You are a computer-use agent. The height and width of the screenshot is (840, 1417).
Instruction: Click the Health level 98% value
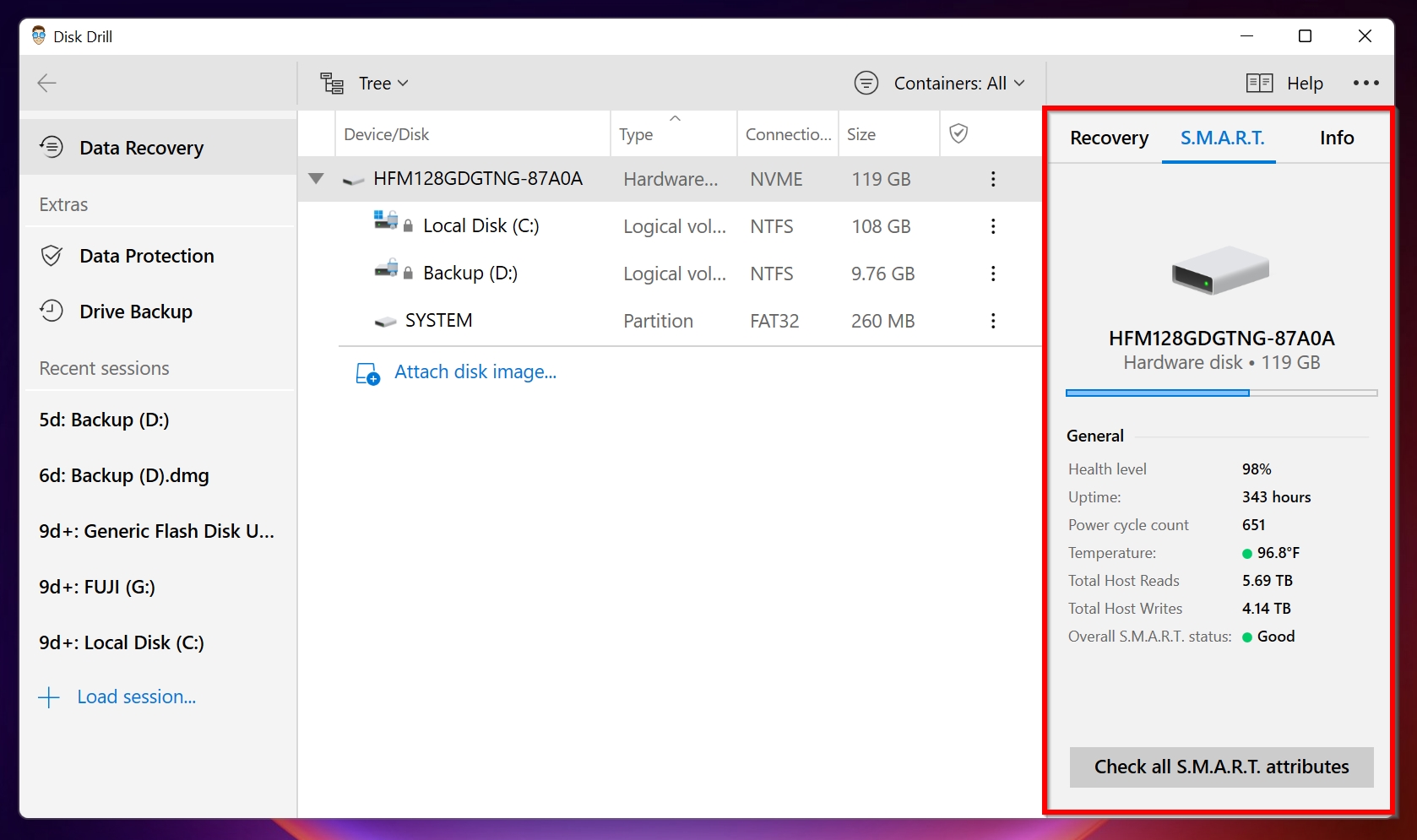tap(1257, 469)
